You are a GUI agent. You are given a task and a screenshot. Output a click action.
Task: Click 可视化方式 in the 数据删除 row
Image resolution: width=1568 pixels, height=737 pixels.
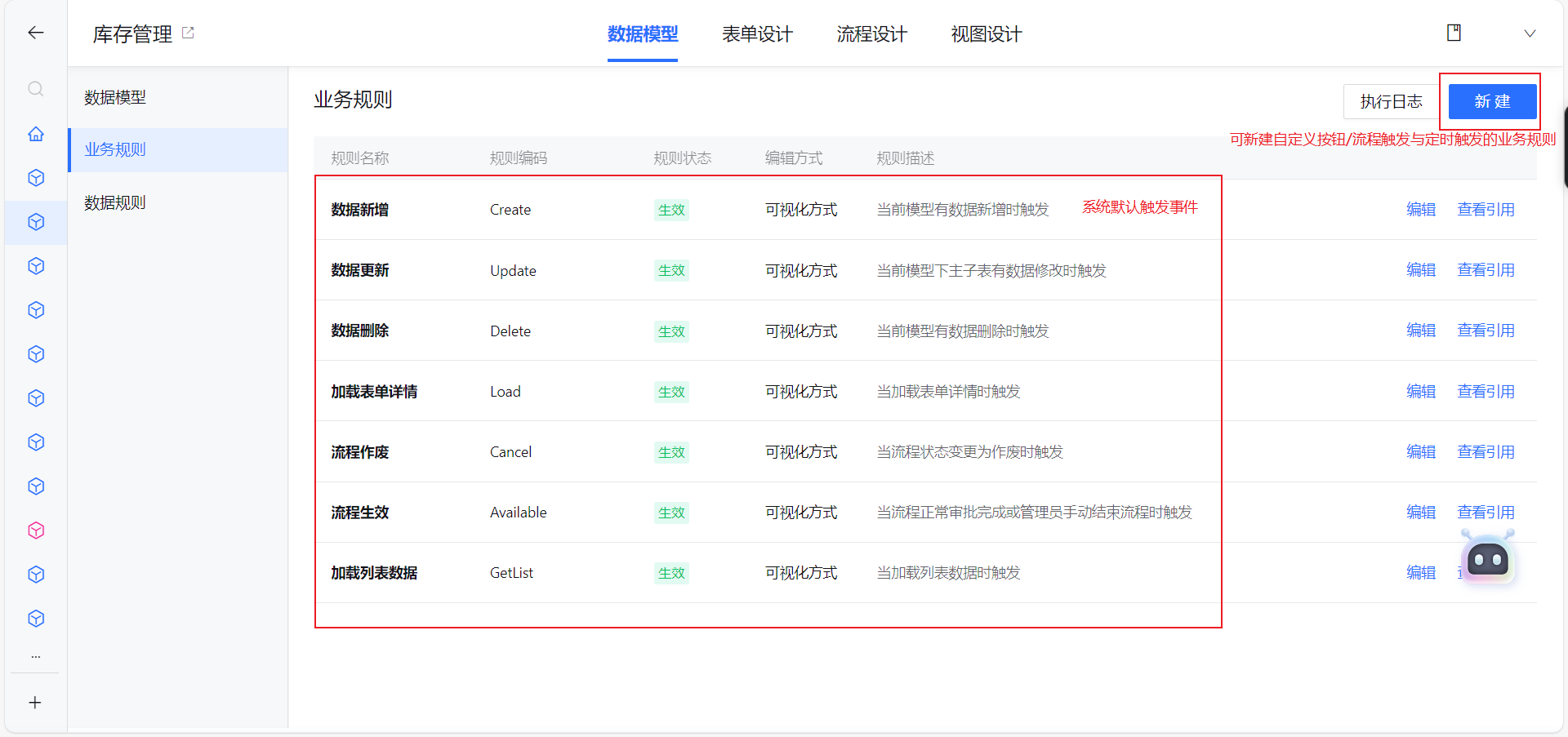coord(801,331)
